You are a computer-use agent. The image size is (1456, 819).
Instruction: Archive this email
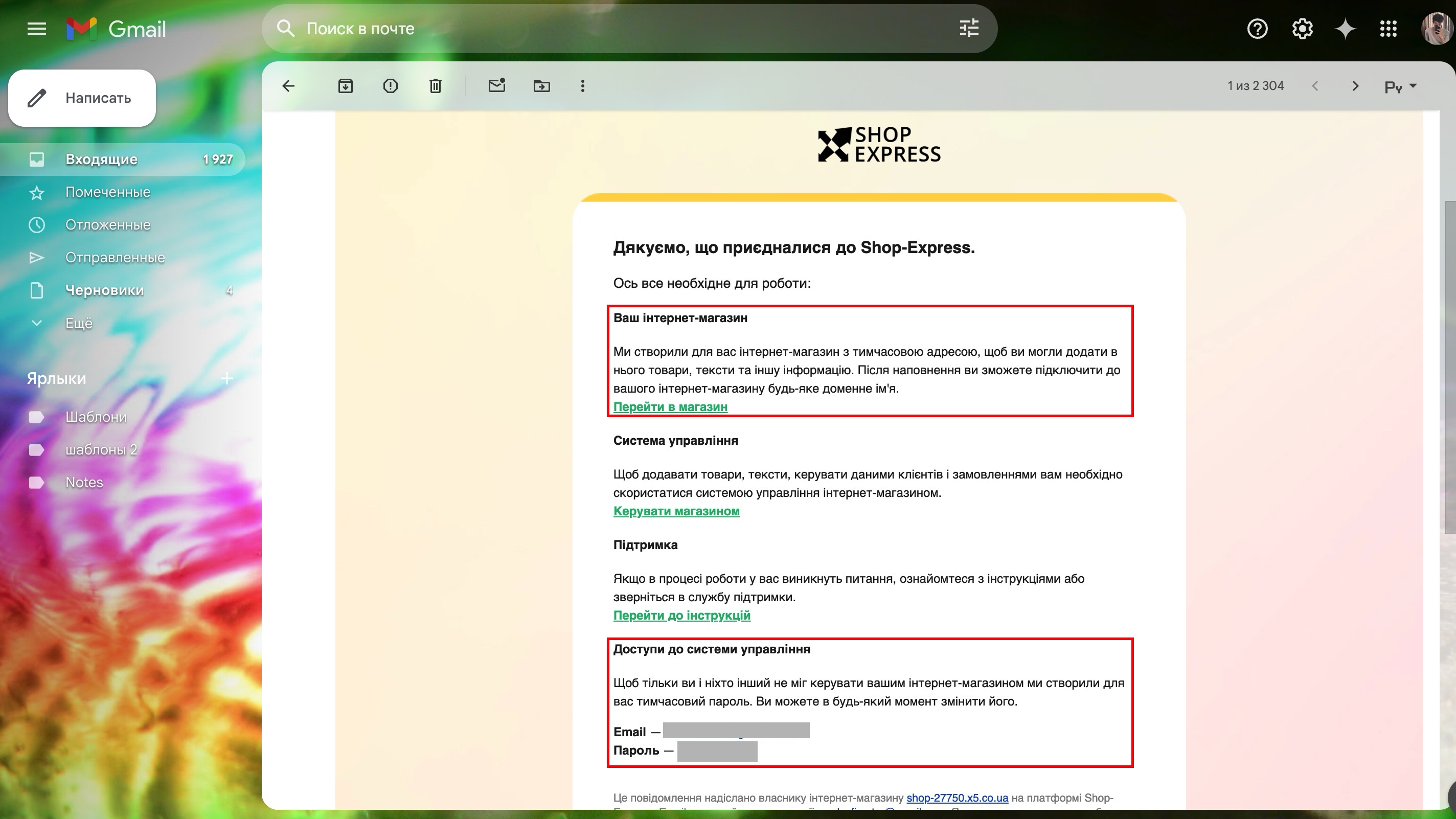(346, 86)
